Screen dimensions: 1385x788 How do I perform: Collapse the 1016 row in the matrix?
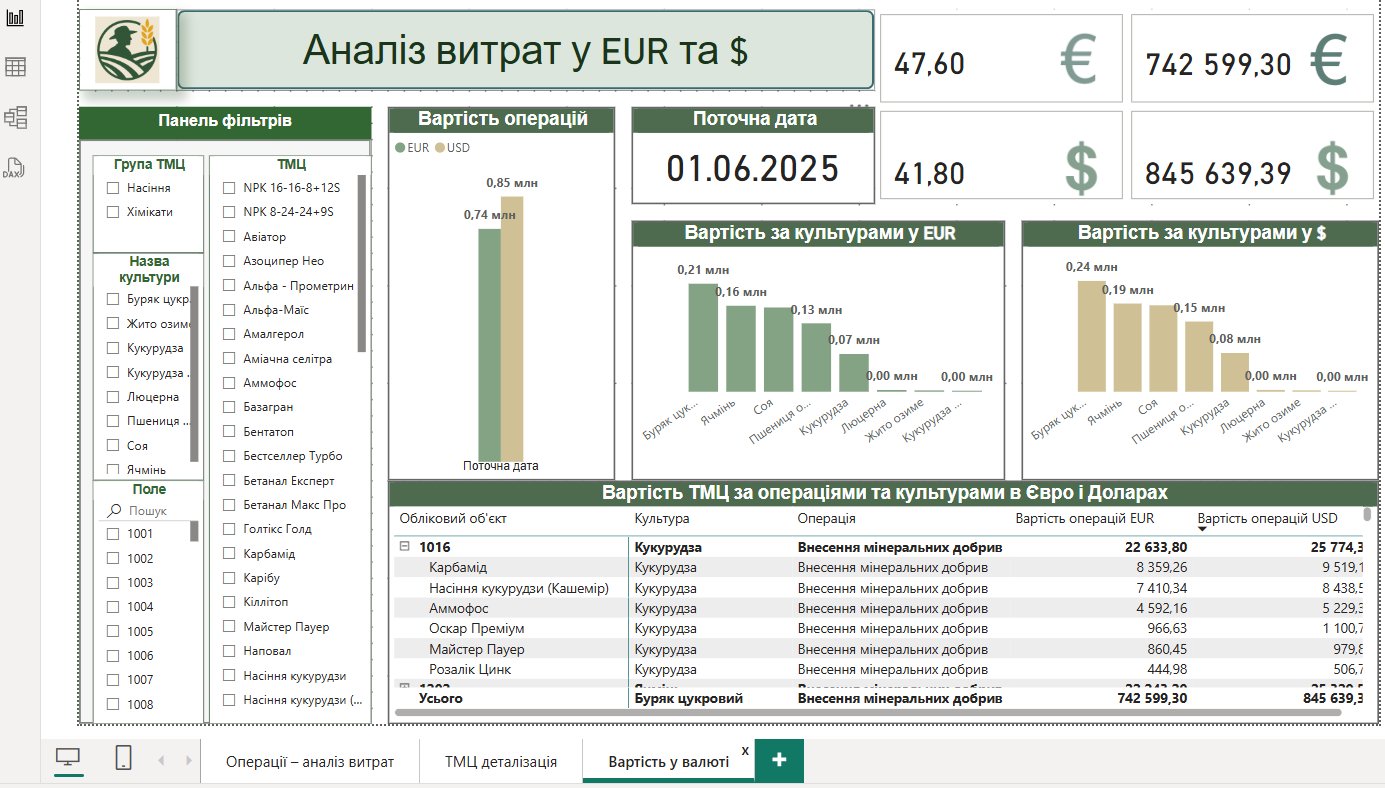tap(405, 548)
